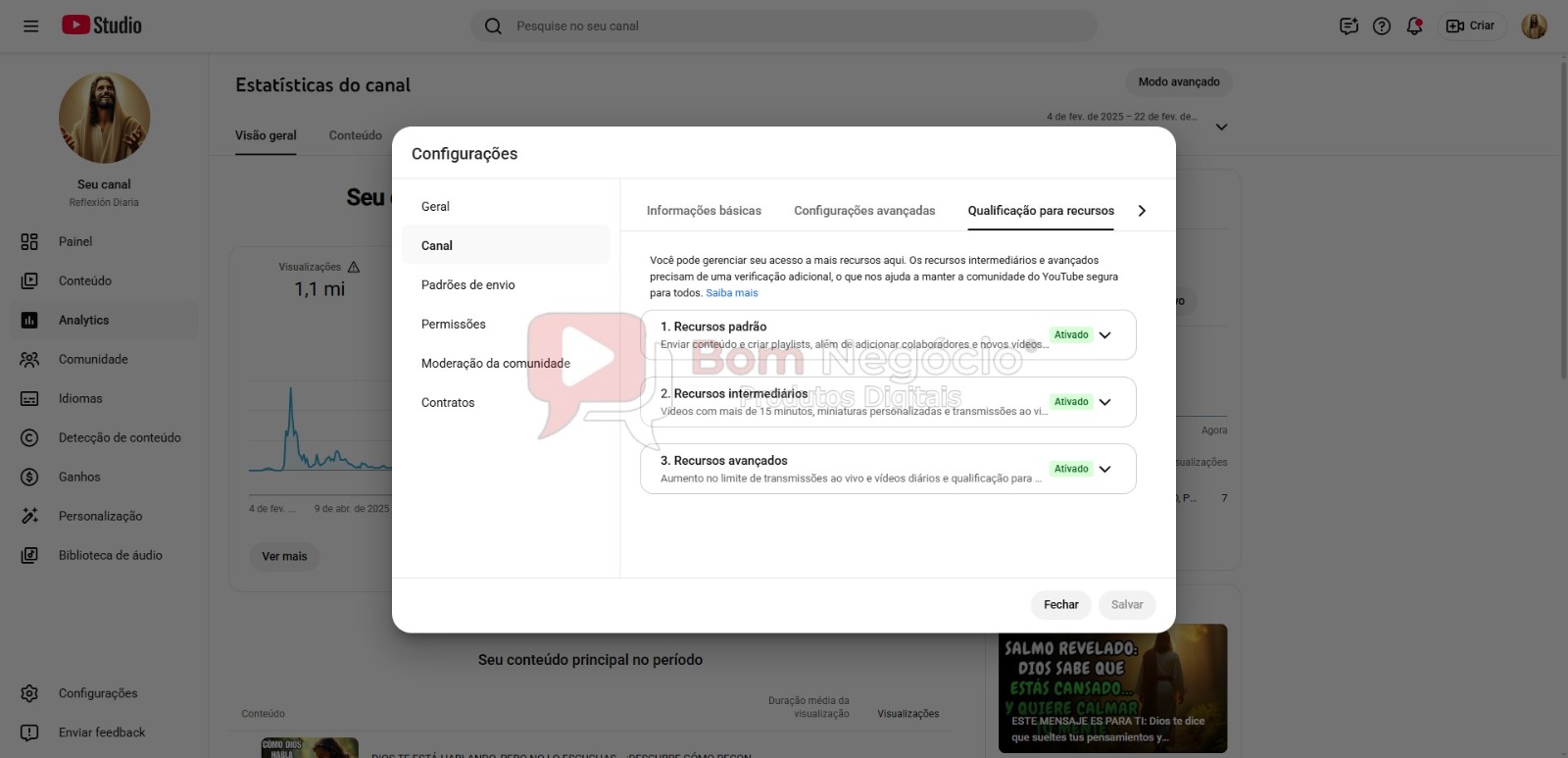The image size is (1568, 758).
Task: Open the Conteúdo analytics tab
Action: click(x=356, y=135)
